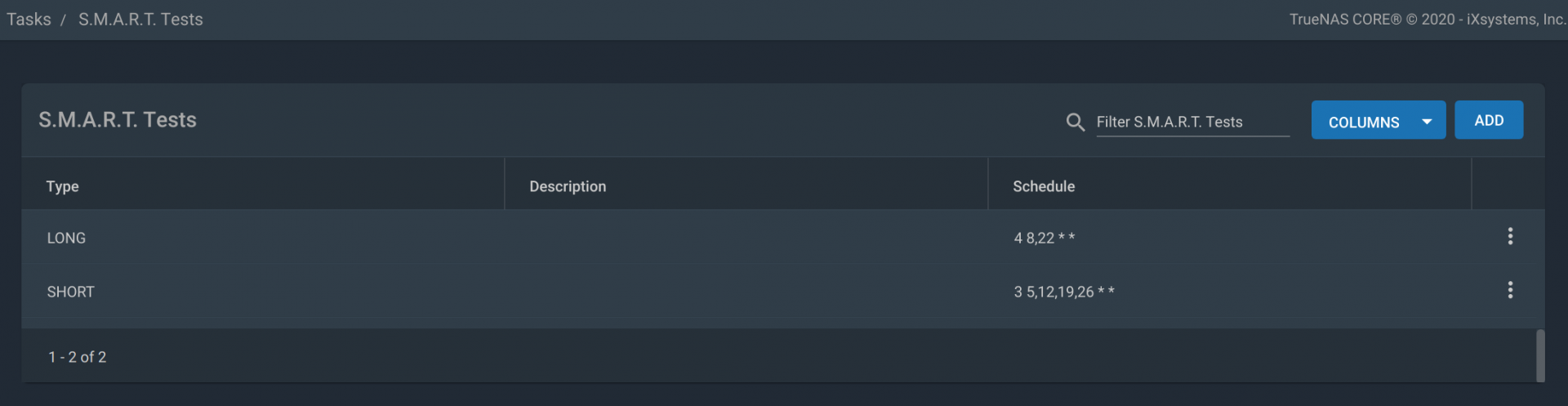Screen dimensions: 1568x406
Task: Sort by the Description column header
Action: click(x=568, y=186)
